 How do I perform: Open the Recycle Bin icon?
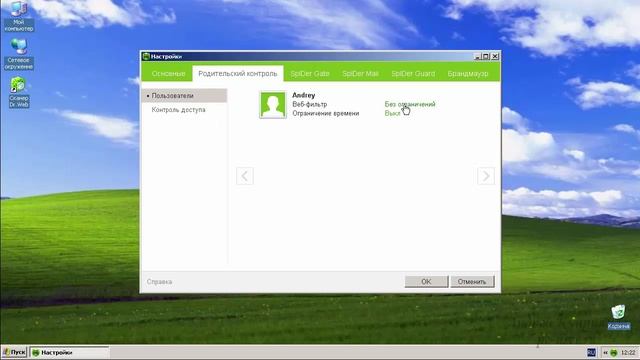(x=618, y=317)
